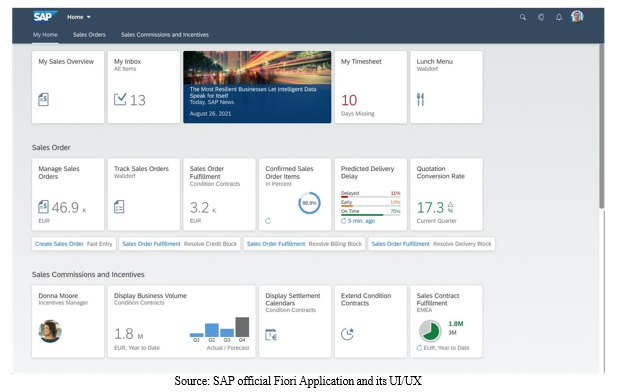Viewport: 625px width, 392px height.
Task: Open the user profile avatar
Action: 577,17
